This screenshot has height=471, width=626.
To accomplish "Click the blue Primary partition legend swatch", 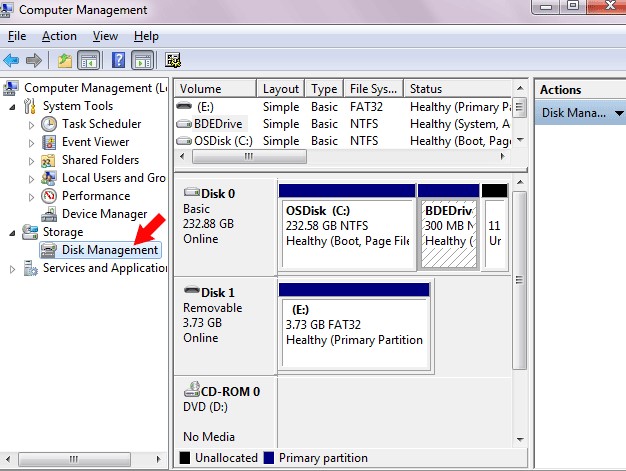I will click(269, 458).
